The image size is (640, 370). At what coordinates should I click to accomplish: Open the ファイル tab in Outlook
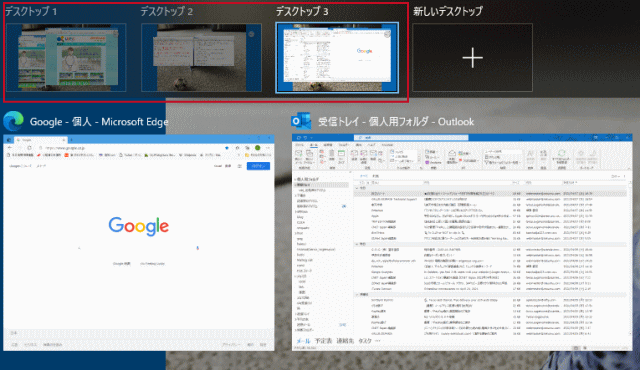pyautogui.click(x=300, y=145)
